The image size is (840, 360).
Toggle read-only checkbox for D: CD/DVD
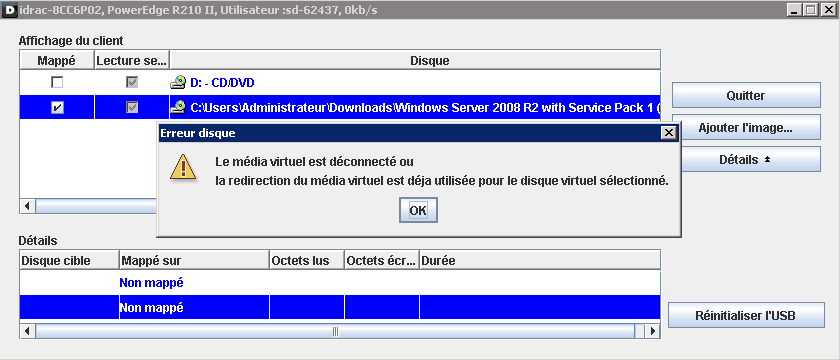(131, 82)
